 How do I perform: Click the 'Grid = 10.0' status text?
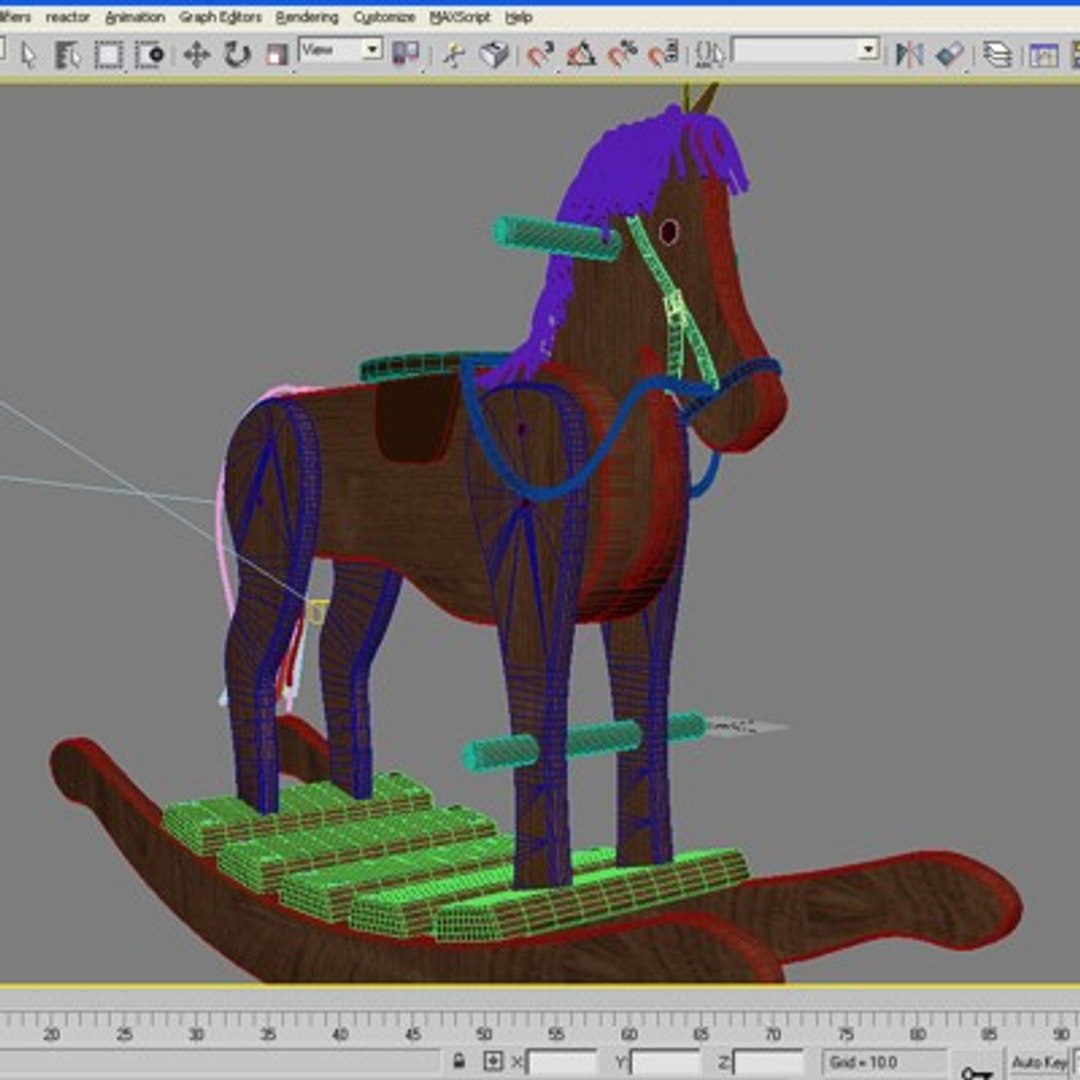(863, 1062)
